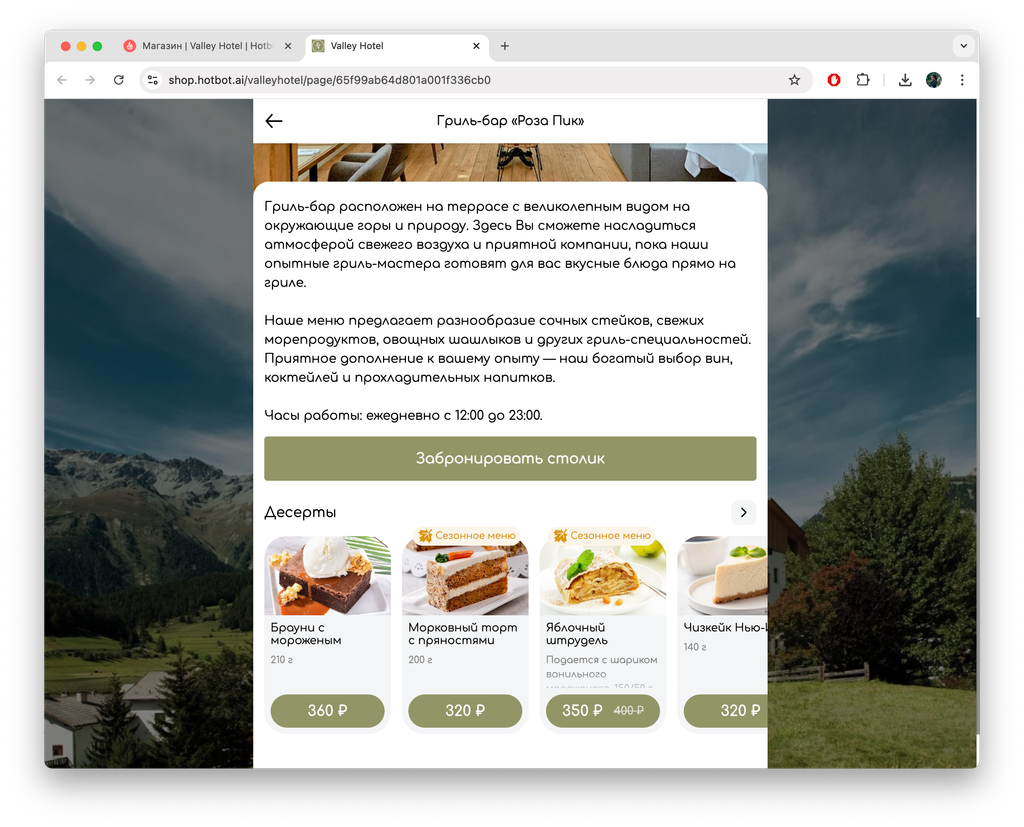1024x827 pixels.
Task: Open the browser extensions puzzle icon
Action: tap(863, 80)
